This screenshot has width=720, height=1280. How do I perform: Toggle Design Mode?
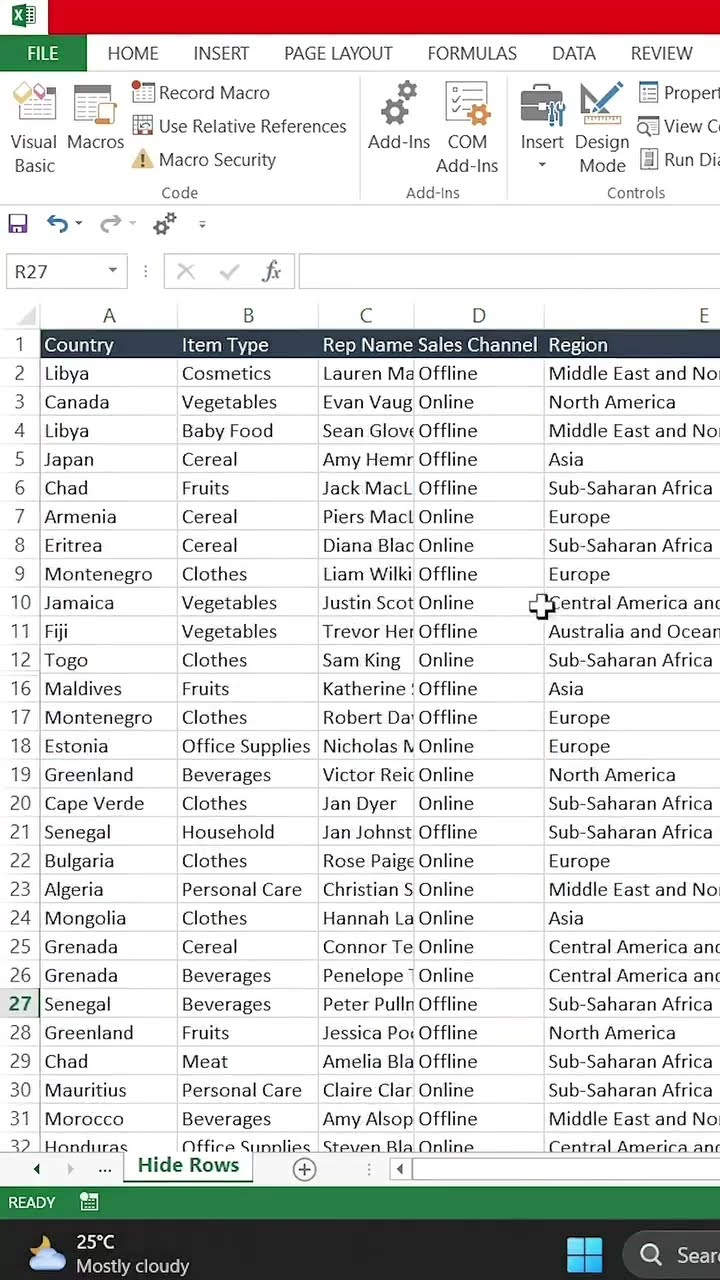coord(602,128)
